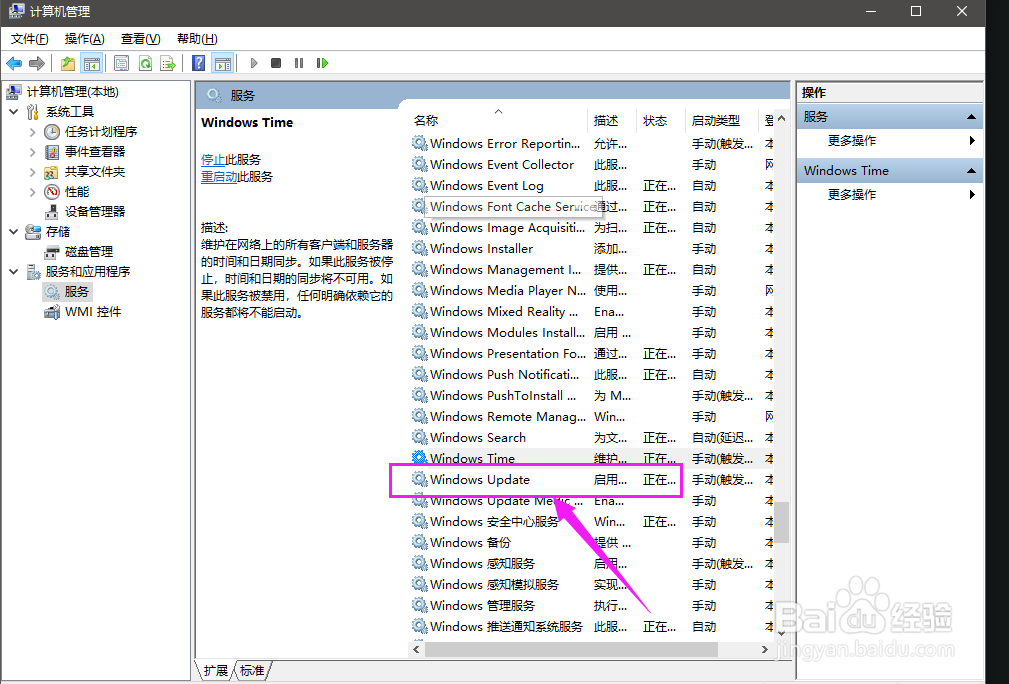Click the 停止 service link
This screenshot has height=684, width=1009.
(213, 160)
